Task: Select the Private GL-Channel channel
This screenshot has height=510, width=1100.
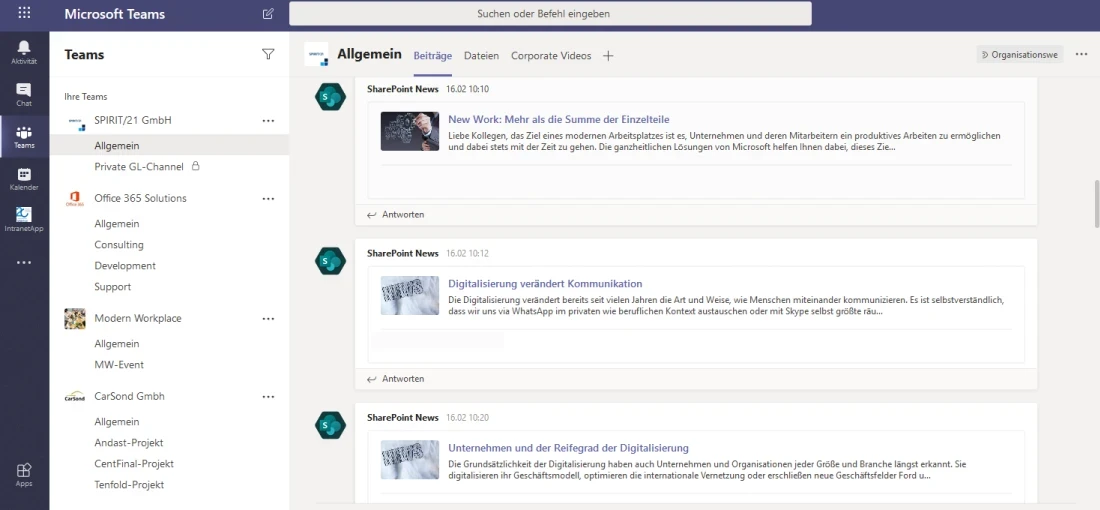Action: point(139,167)
